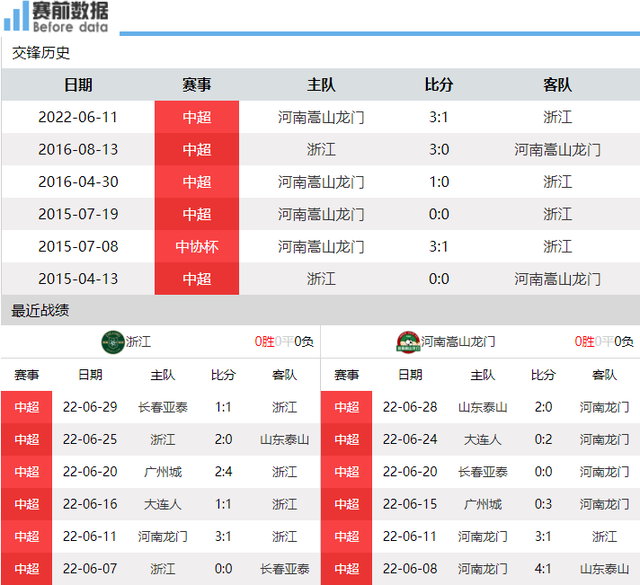Select the 2015-07-08 date cell
This screenshot has height=585, width=640.
coord(78,247)
